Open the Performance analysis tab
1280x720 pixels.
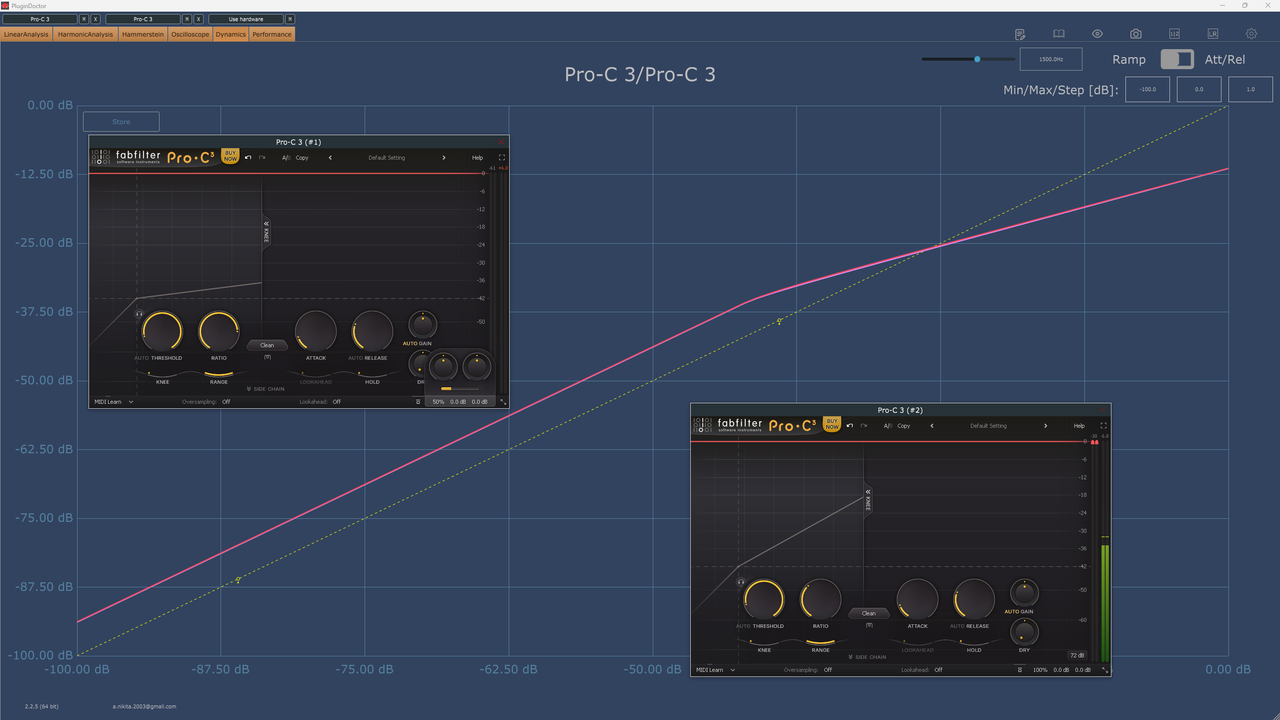(x=272, y=34)
